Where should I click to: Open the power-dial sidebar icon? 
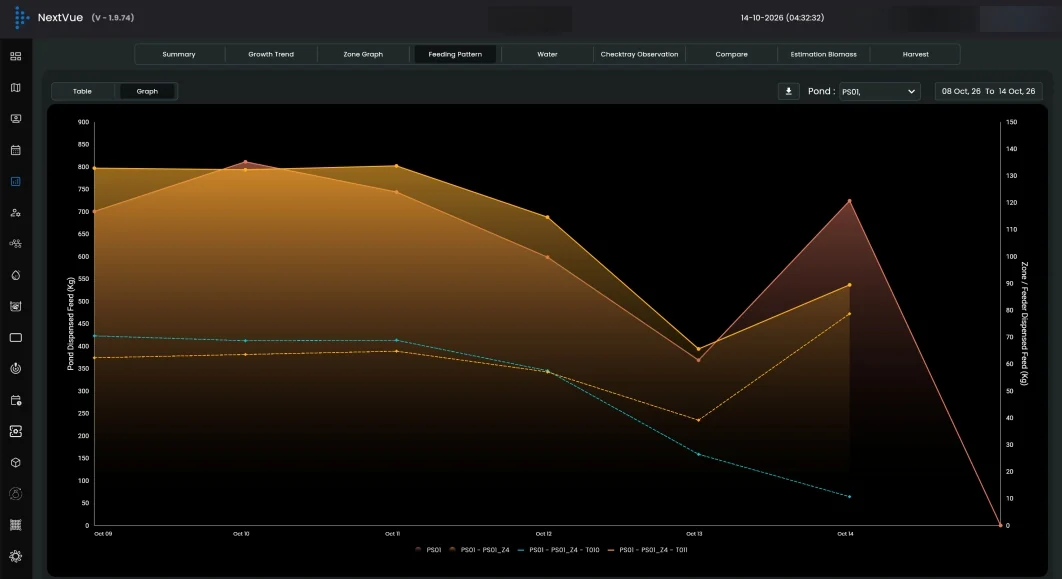click(16, 368)
